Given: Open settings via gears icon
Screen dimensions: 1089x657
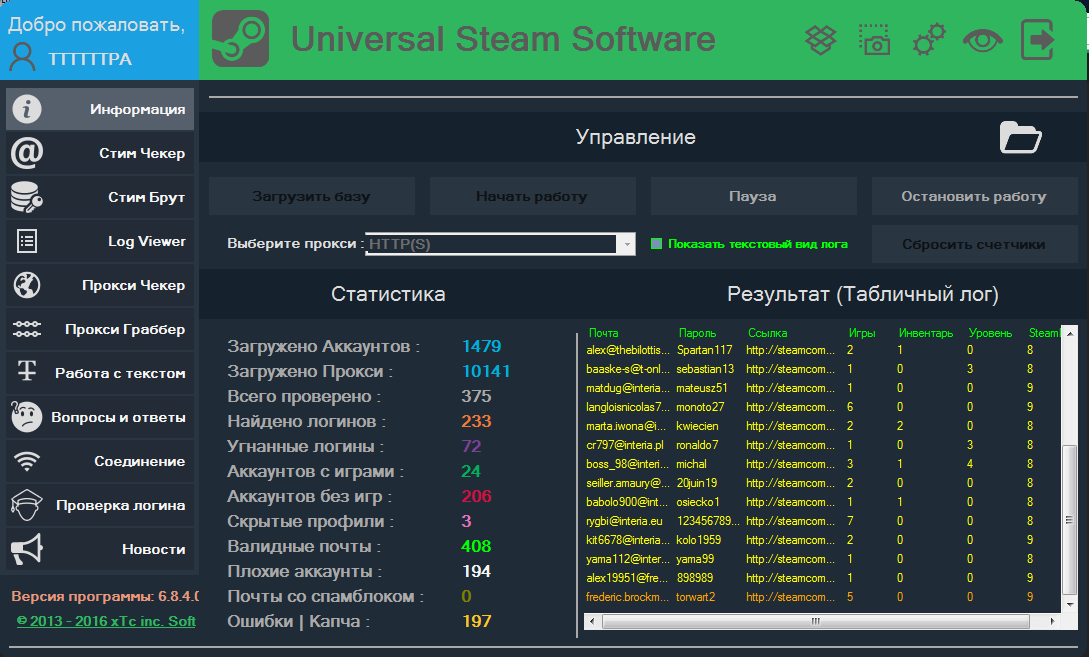Looking at the screenshot, I should [929, 40].
